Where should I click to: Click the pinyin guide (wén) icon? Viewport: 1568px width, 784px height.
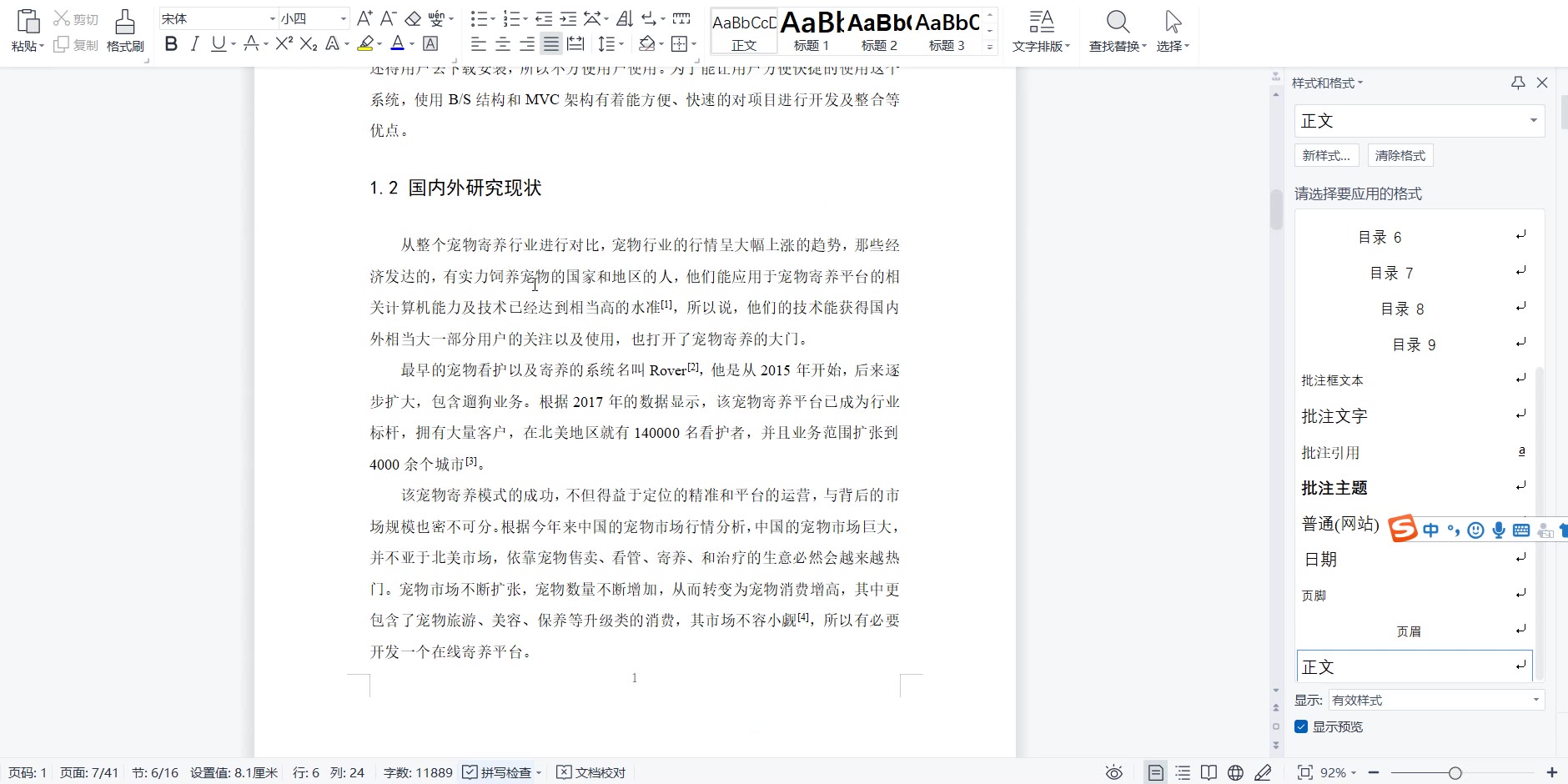pyautogui.click(x=436, y=18)
